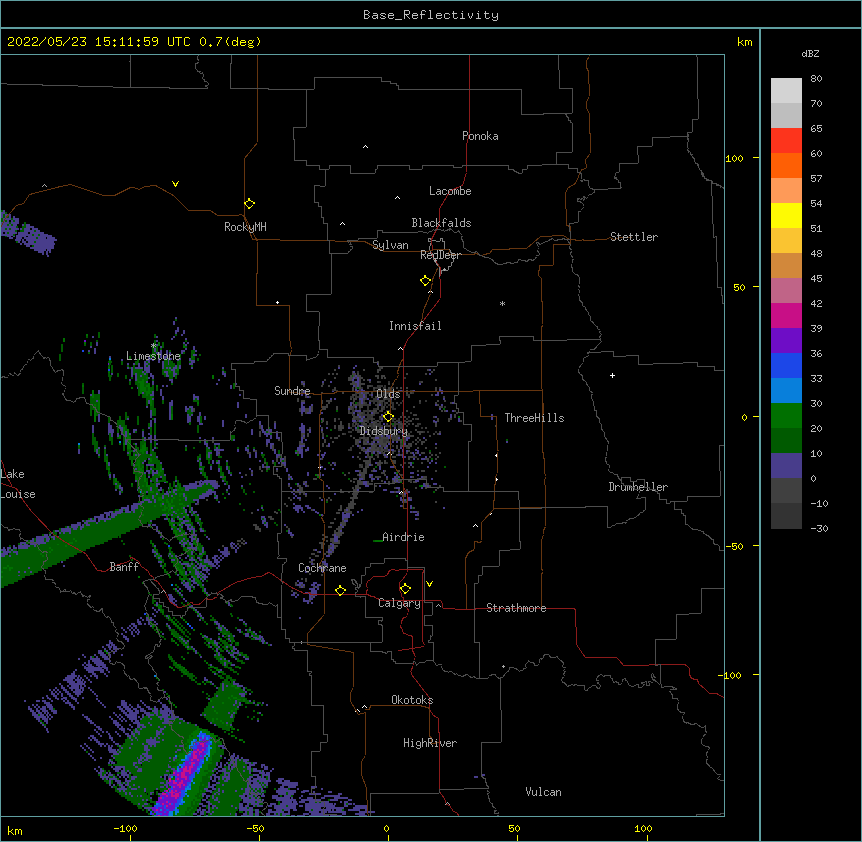Click the 50 tick on right axis

[x=739, y=287]
